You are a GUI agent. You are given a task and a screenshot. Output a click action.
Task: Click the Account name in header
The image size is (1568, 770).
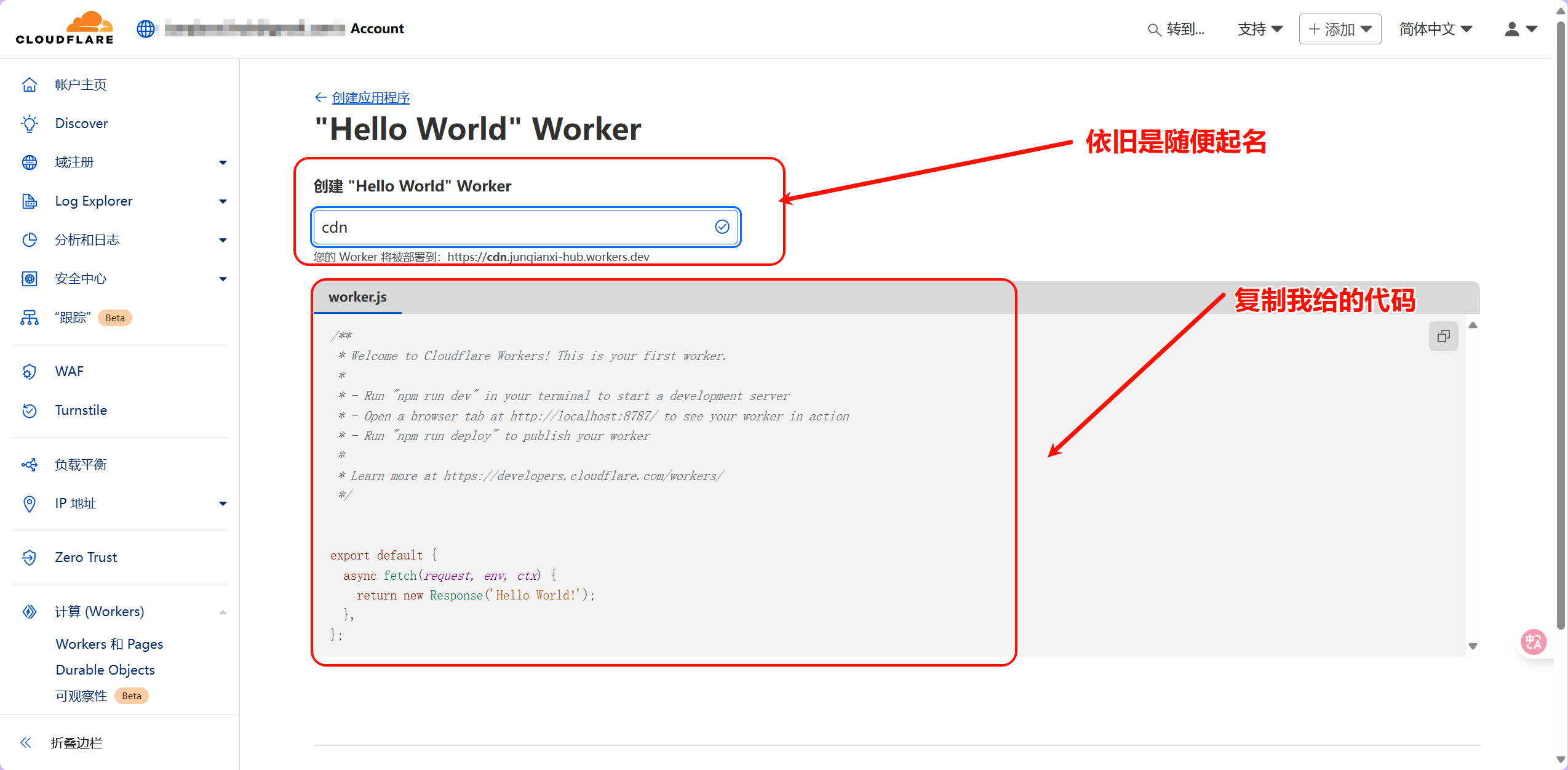click(x=377, y=28)
